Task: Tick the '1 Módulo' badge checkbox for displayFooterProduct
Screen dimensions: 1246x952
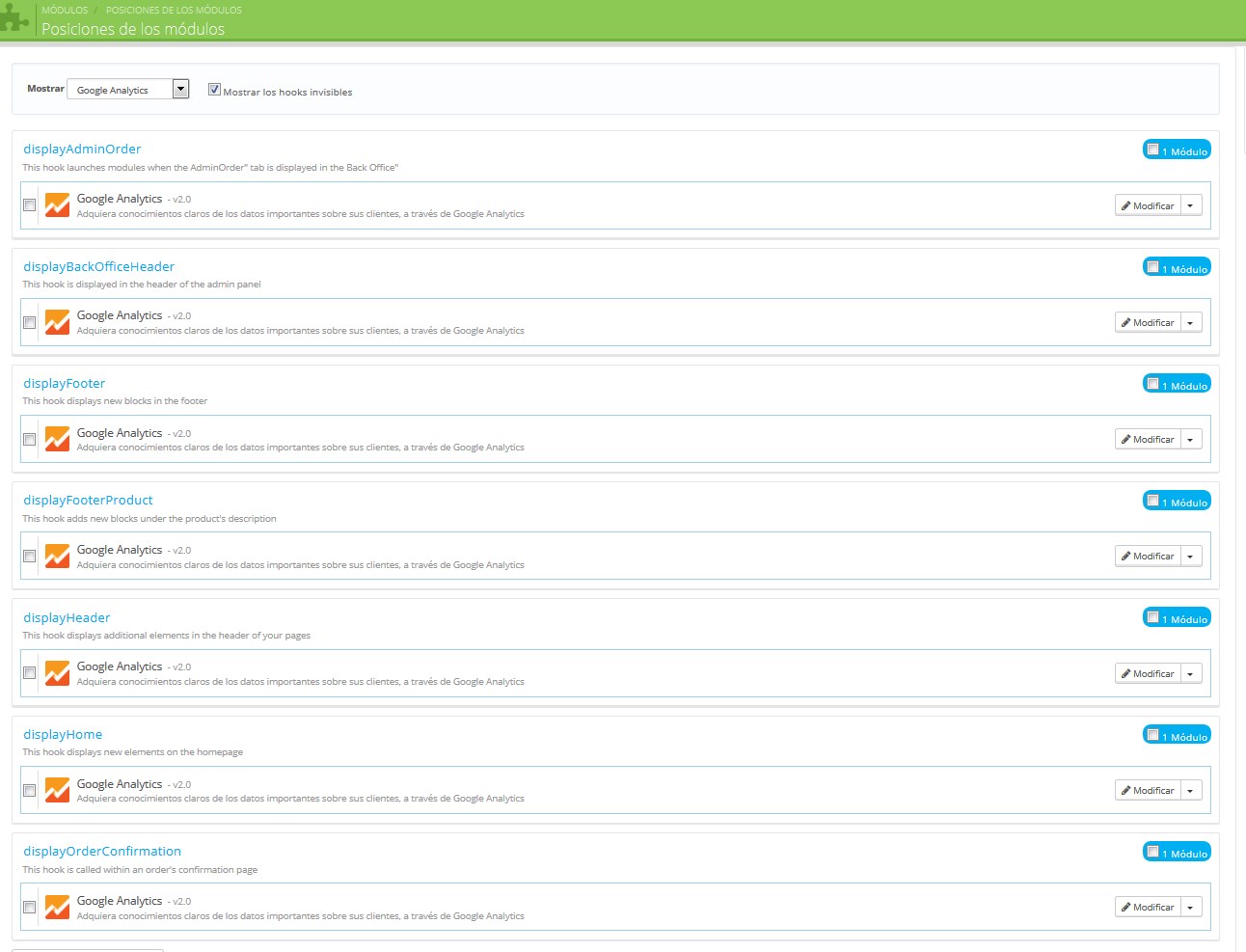Action: click(1152, 500)
